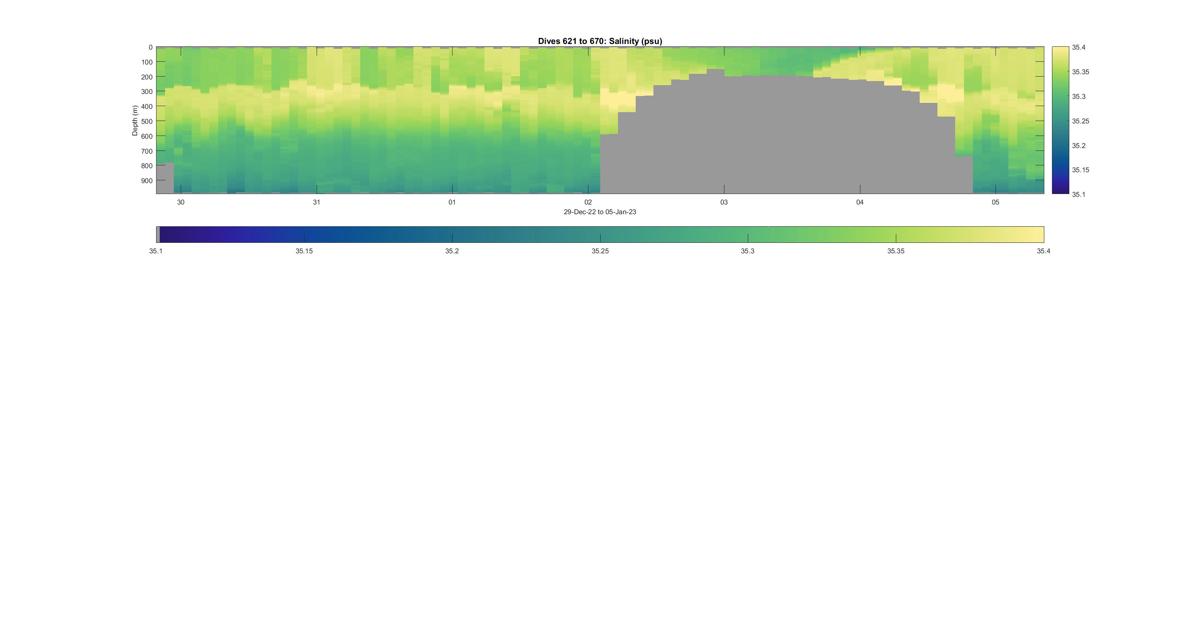The height and width of the screenshot is (622, 1200).
Task: Click the vertical salinity colorbar
Action: pyautogui.click(x=1060, y=120)
